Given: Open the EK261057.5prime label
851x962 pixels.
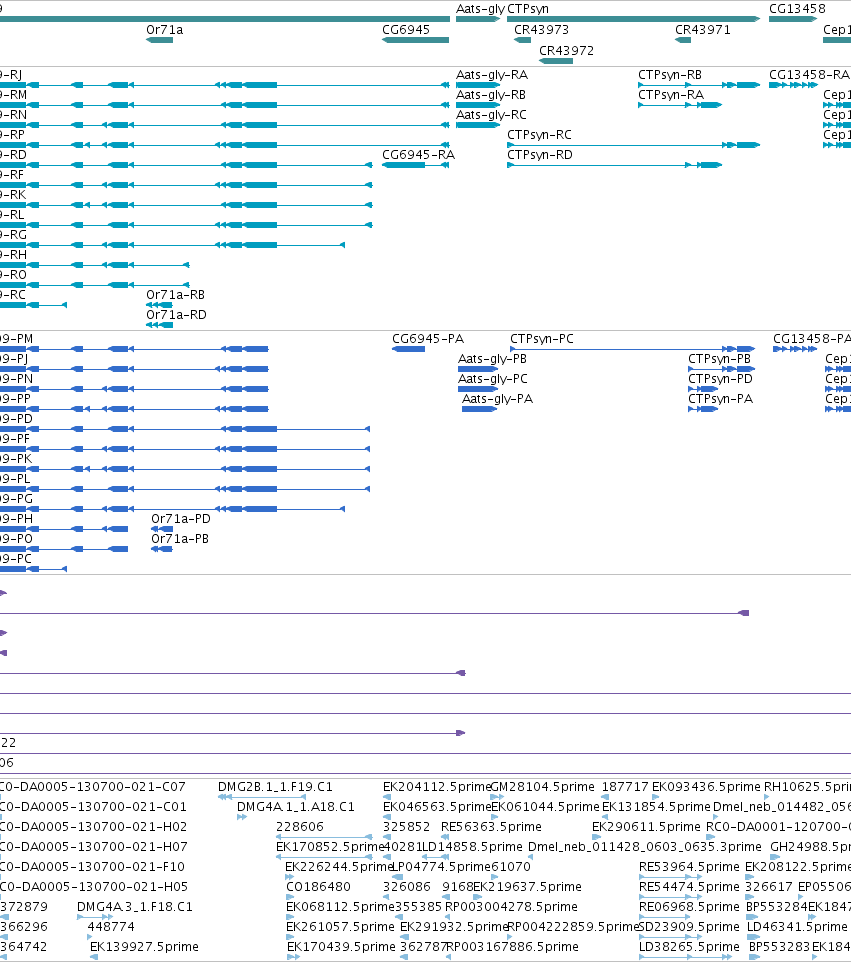Looking at the screenshot, I should tap(341, 926).
